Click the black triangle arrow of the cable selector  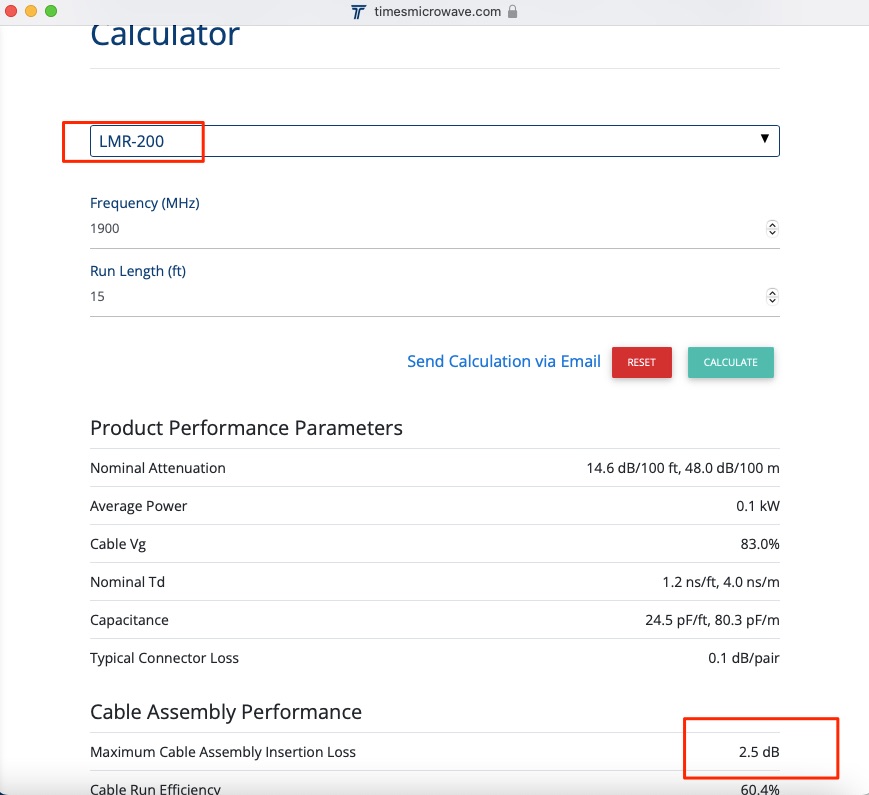[765, 139]
